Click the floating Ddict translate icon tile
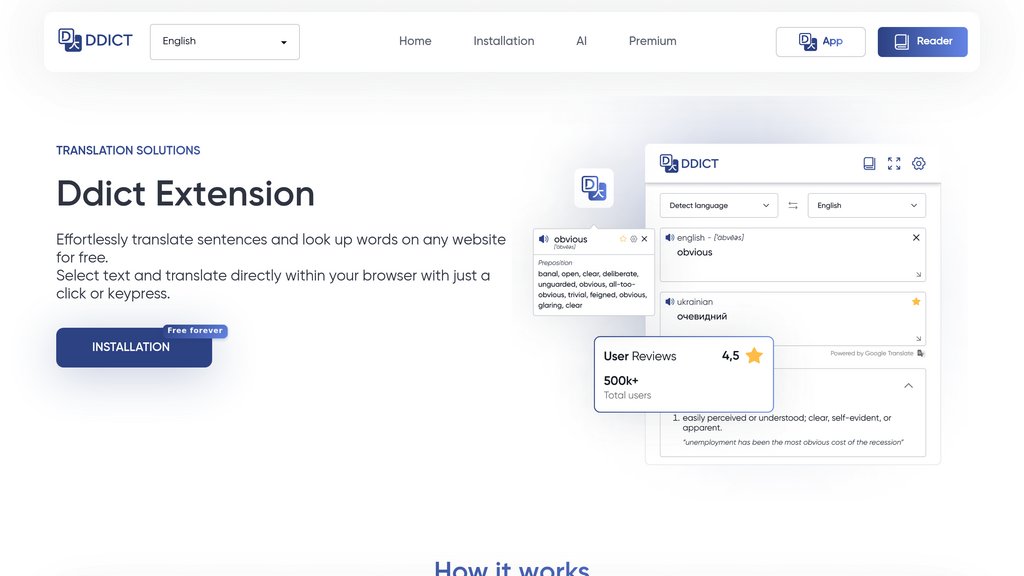The image size is (1024, 576). [x=594, y=188]
